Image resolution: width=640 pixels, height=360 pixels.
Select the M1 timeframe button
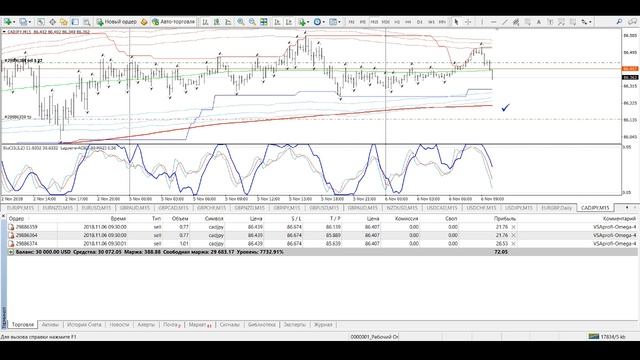click(x=351, y=22)
